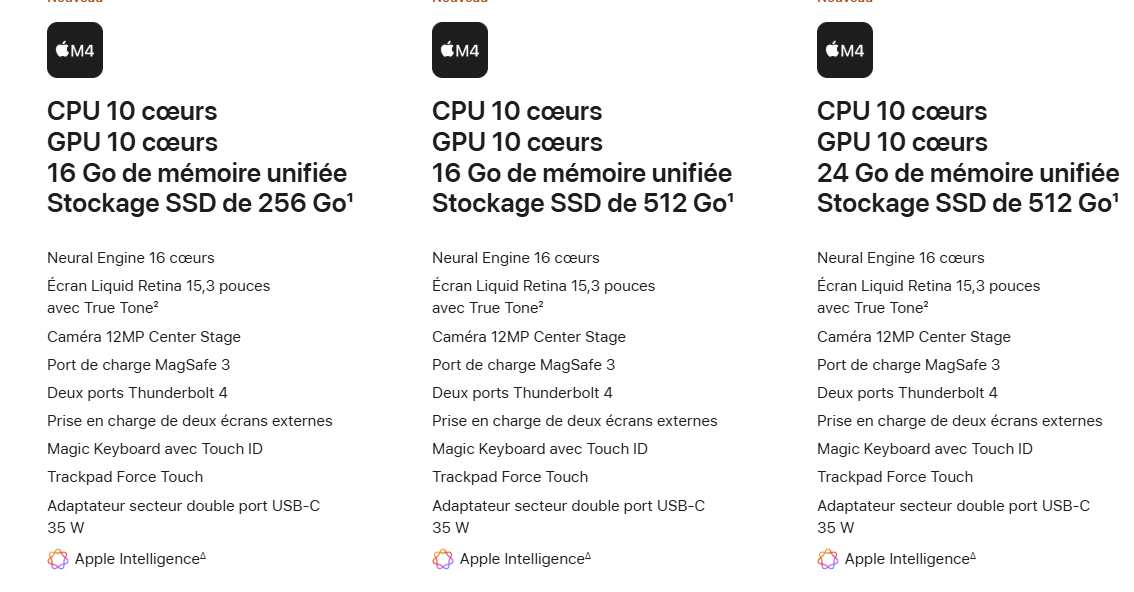Click Deux ports Thunderbolt 4 in first column
The height and width of the screenshot is (592, 1134).
[x=137, y=393]
